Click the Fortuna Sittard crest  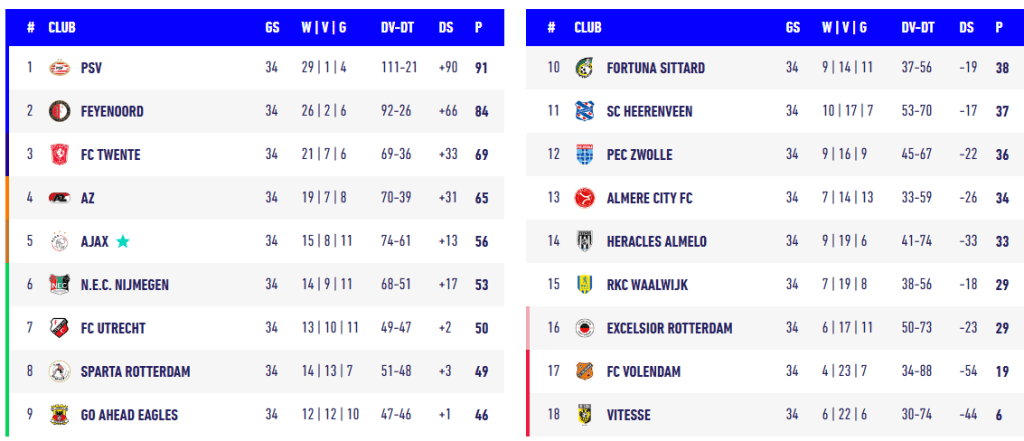coord(584,68)
